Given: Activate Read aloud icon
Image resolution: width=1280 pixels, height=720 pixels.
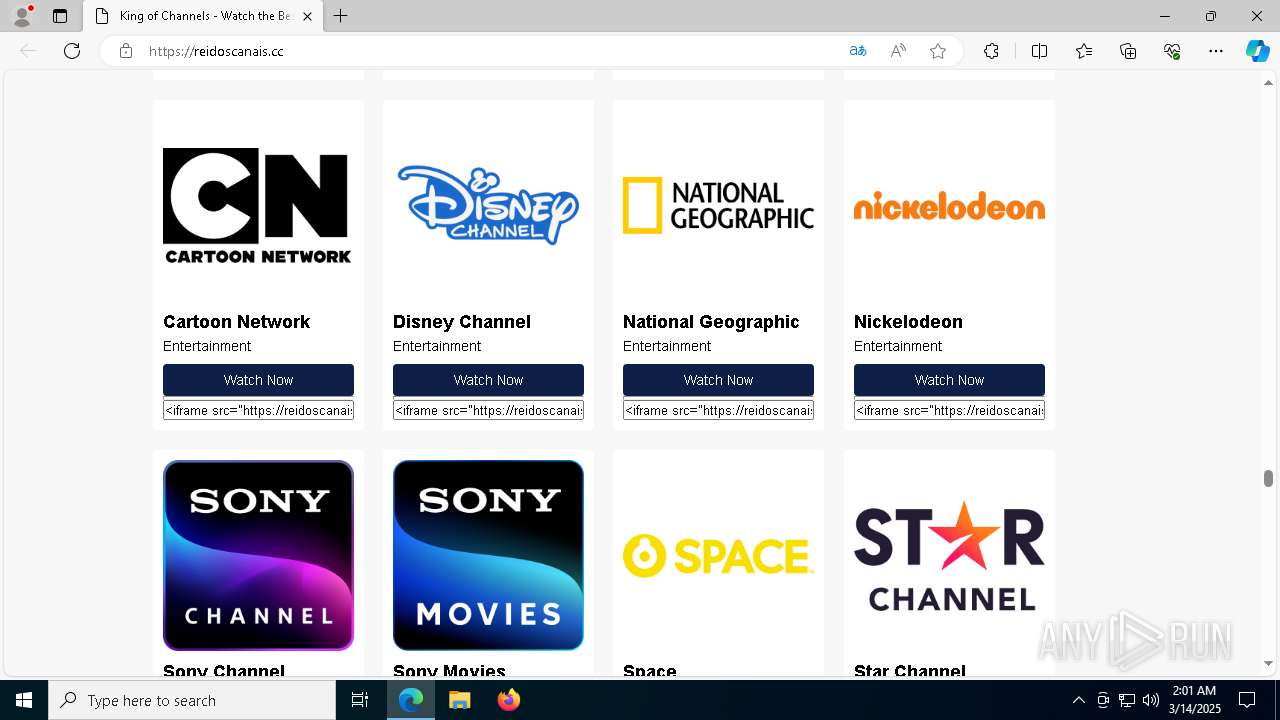Looking at the screenshot, I should (898, 51).
